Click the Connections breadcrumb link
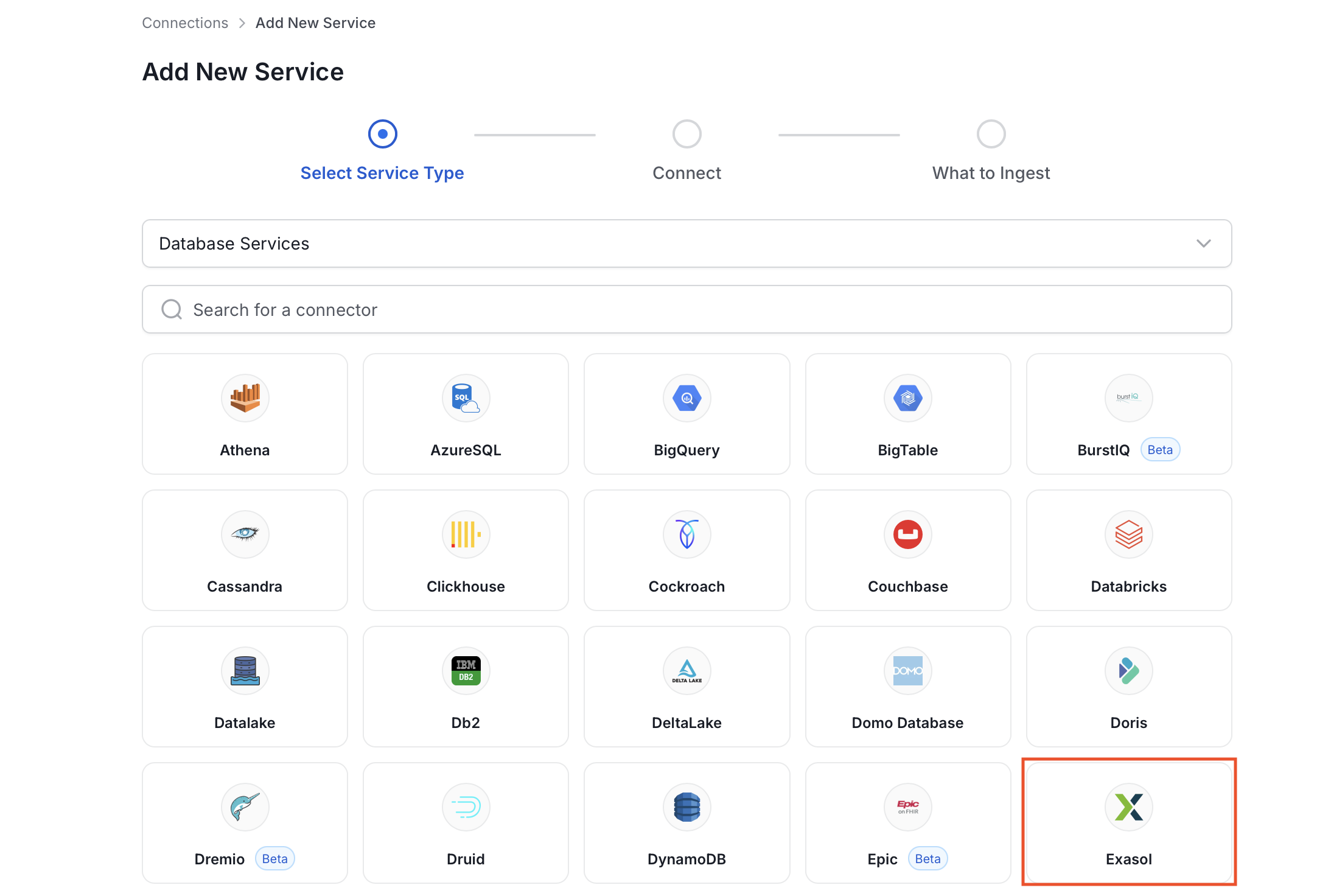1317x896 pixels. point(185,23)
